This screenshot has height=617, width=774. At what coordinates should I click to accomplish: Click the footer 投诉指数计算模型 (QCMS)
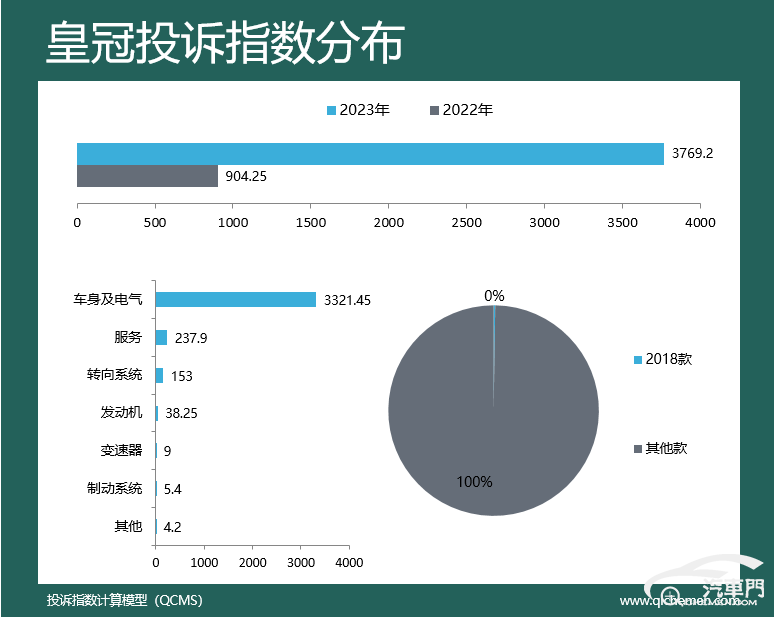(125, 600)
